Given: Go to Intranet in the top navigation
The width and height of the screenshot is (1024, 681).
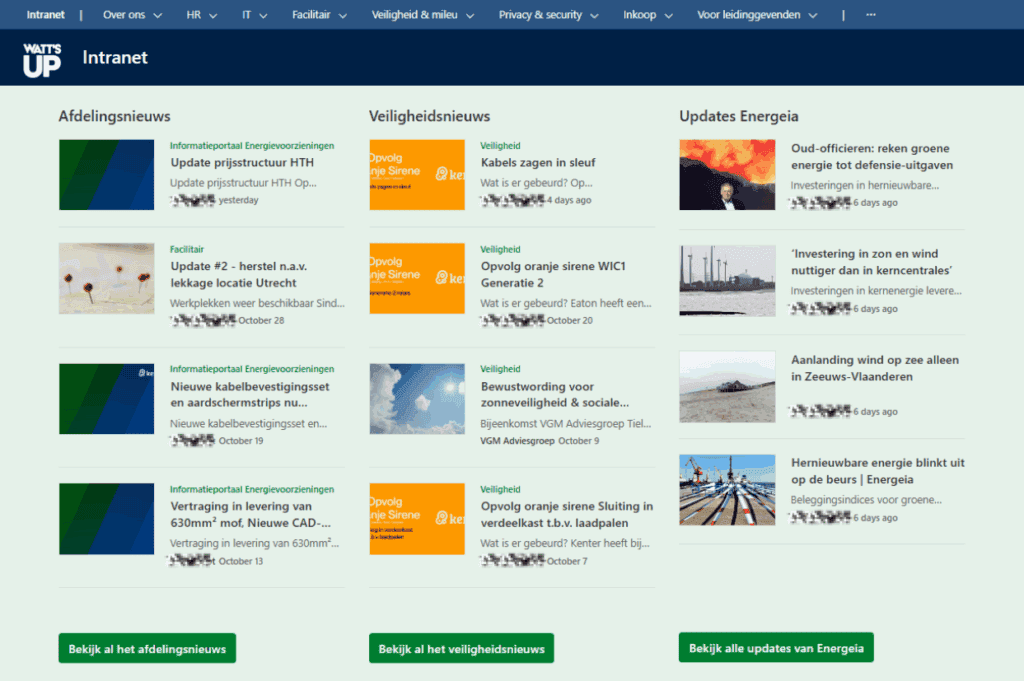Looking at the screenshot, I should pos(45,14).
